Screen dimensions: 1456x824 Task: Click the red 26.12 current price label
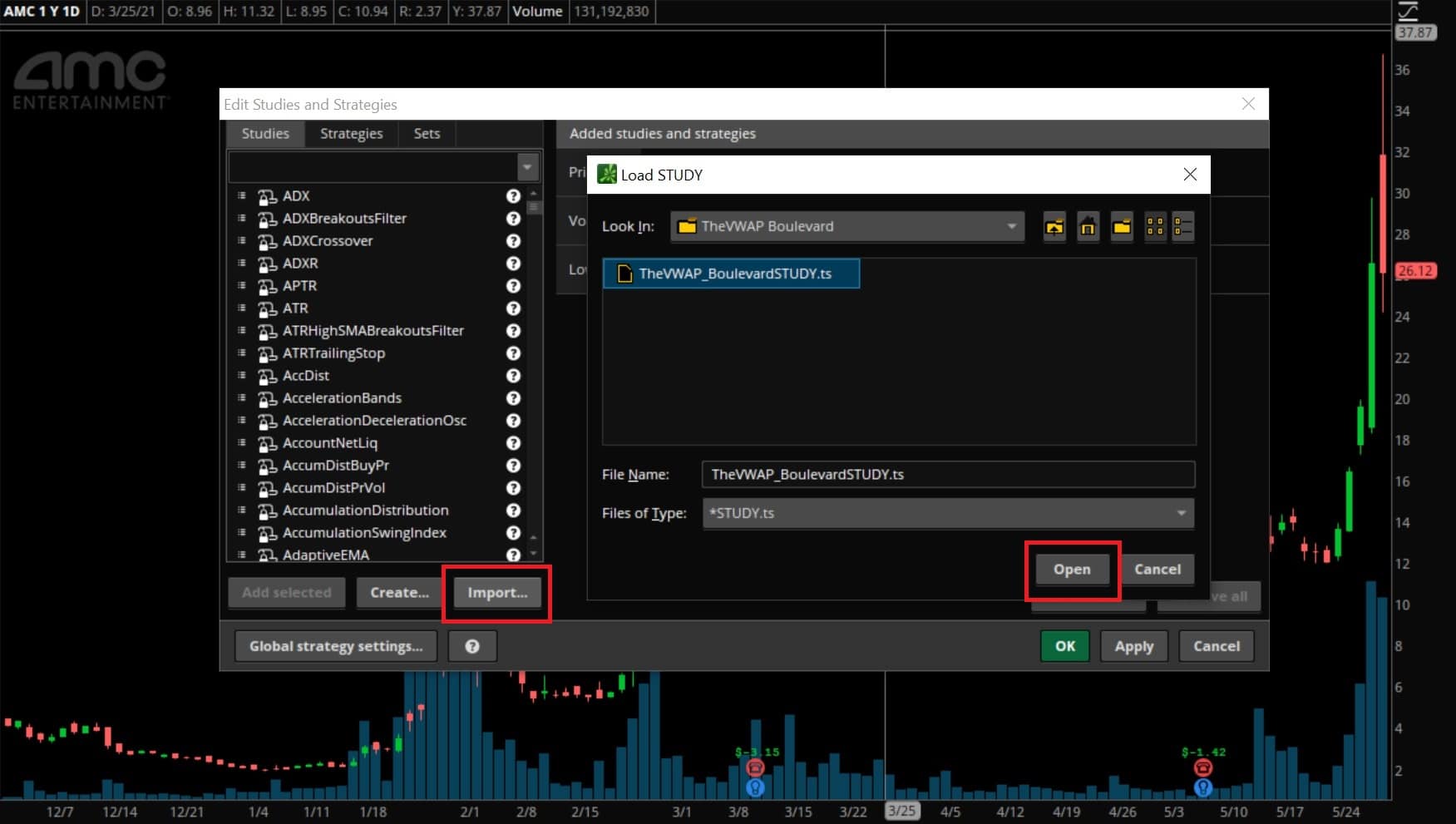tap(1415, 271)
